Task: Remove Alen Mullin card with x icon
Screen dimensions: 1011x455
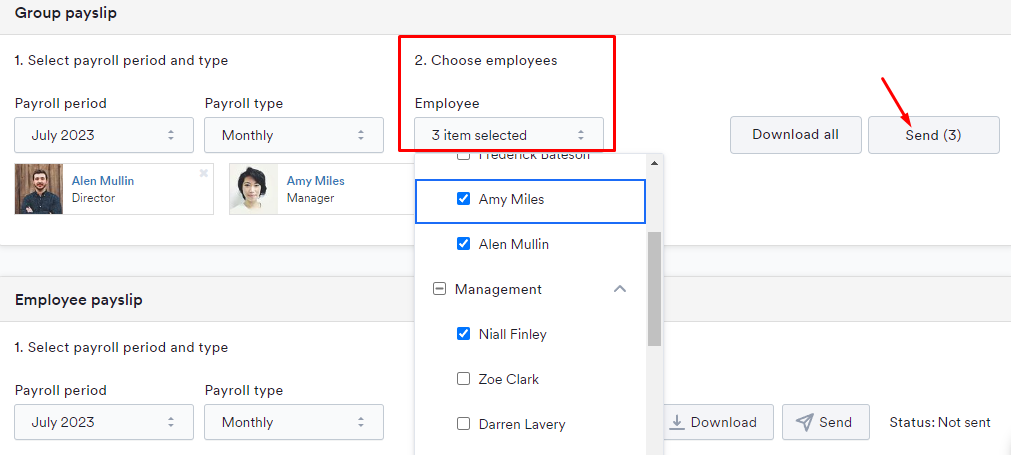Action: [204, 173]
